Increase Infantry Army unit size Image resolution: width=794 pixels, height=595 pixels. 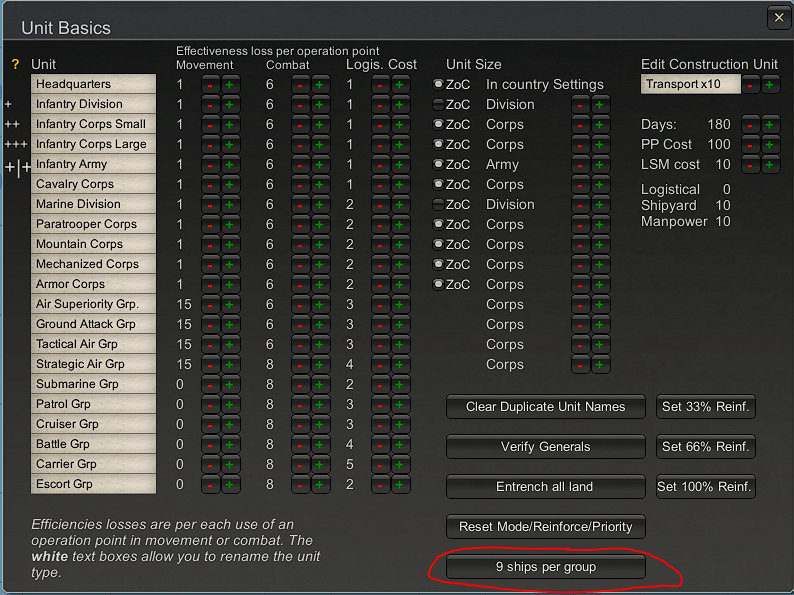600,165
